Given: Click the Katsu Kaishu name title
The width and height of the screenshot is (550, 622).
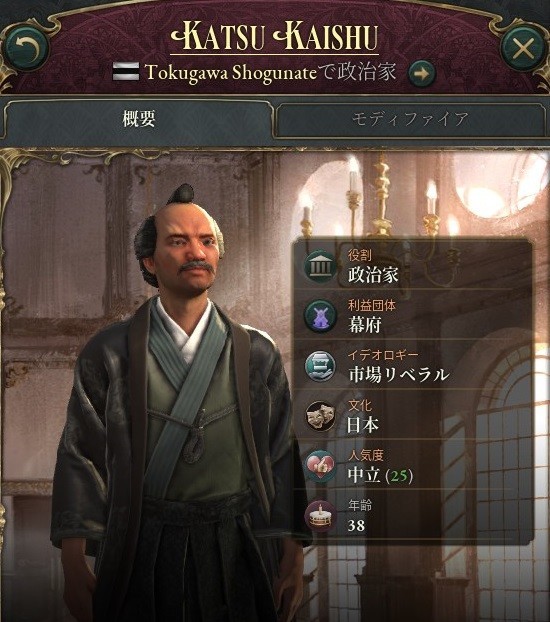Looking at the screenshot, I should [x=274, y=37].
